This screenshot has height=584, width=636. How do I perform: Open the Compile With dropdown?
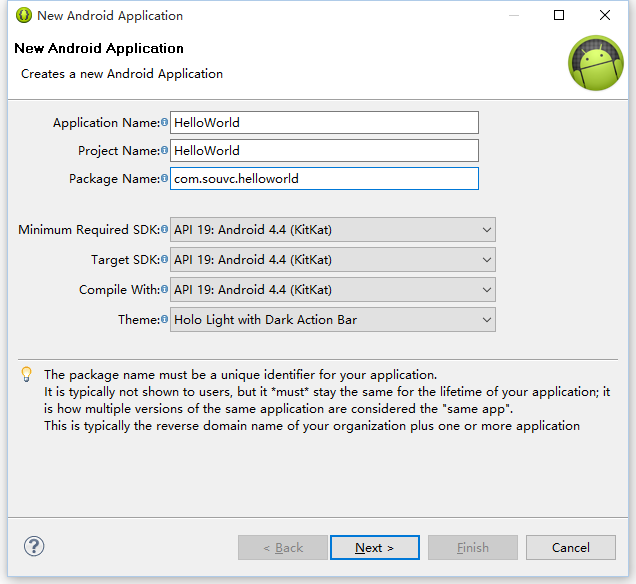pos(333,290)
